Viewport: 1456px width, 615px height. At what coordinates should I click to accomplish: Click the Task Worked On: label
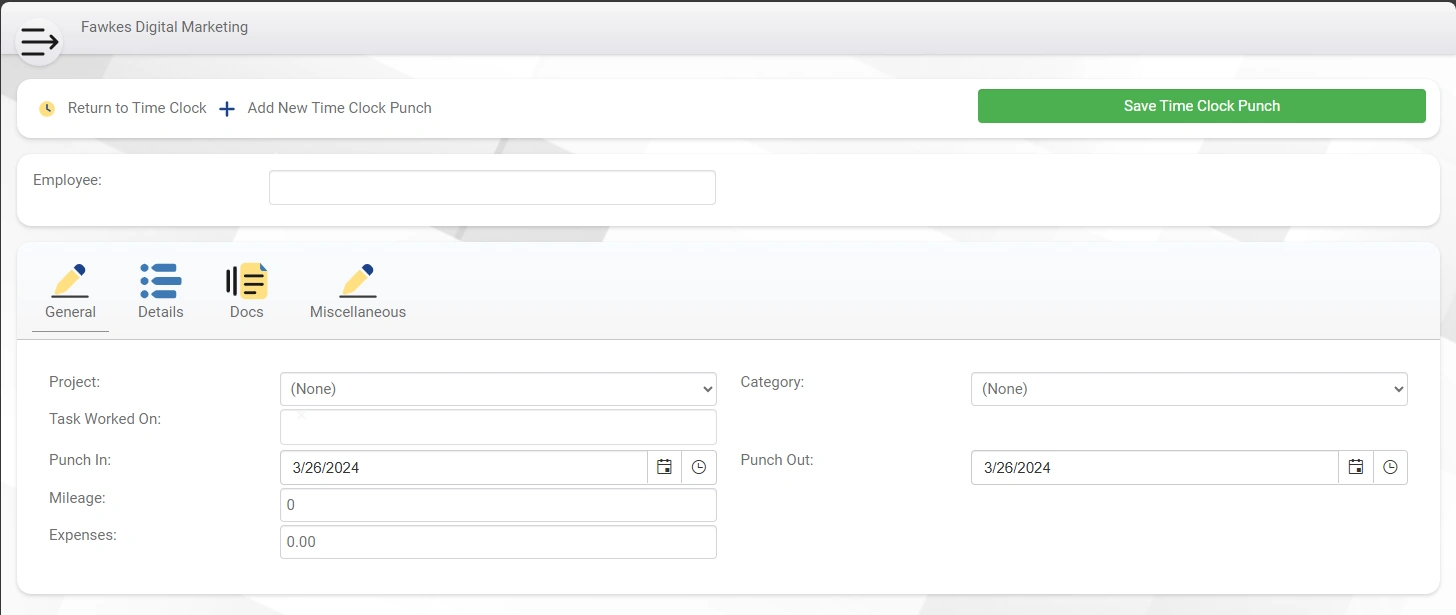tap(105, 419)
